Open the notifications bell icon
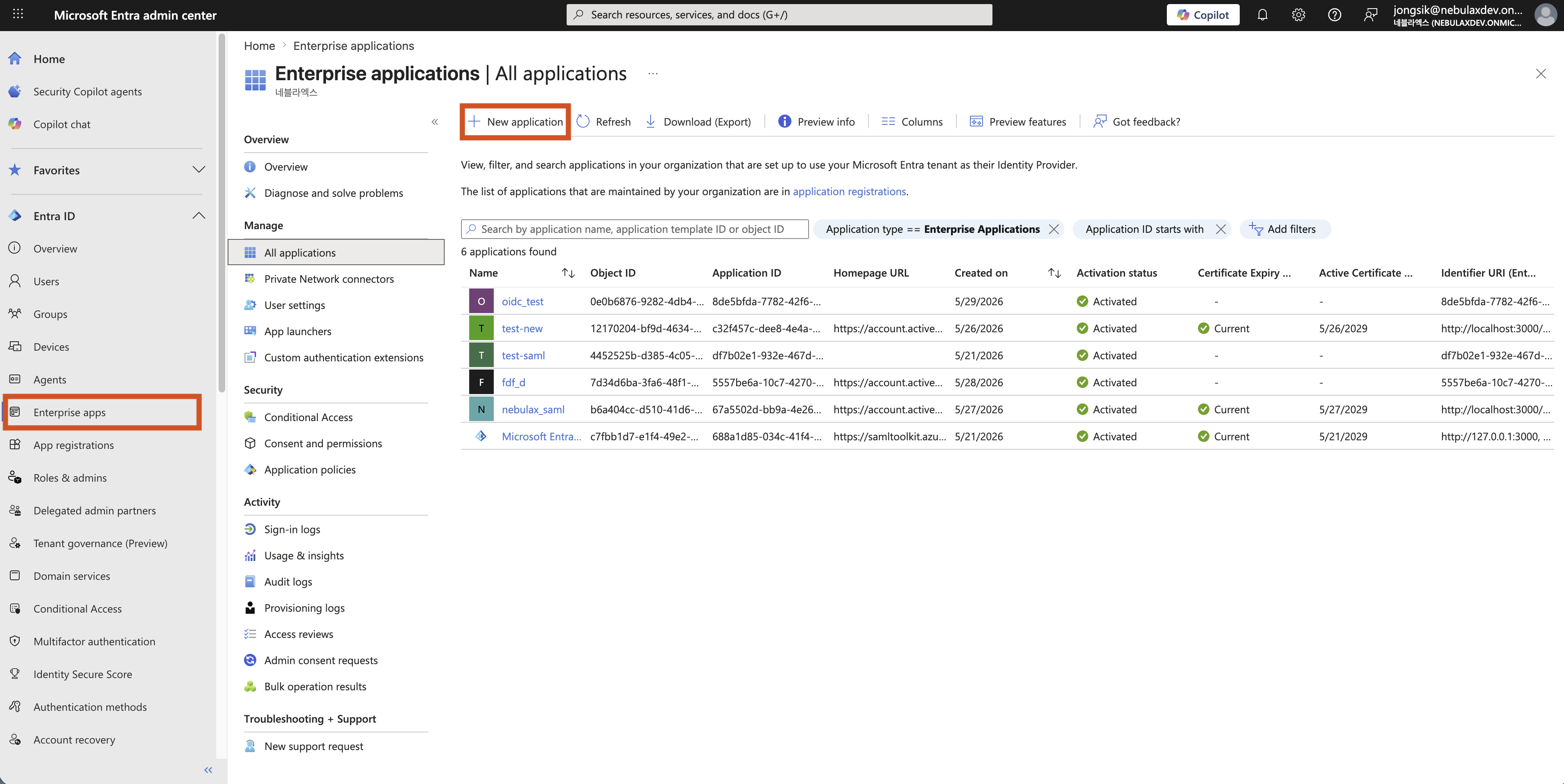 point(1262,15)
